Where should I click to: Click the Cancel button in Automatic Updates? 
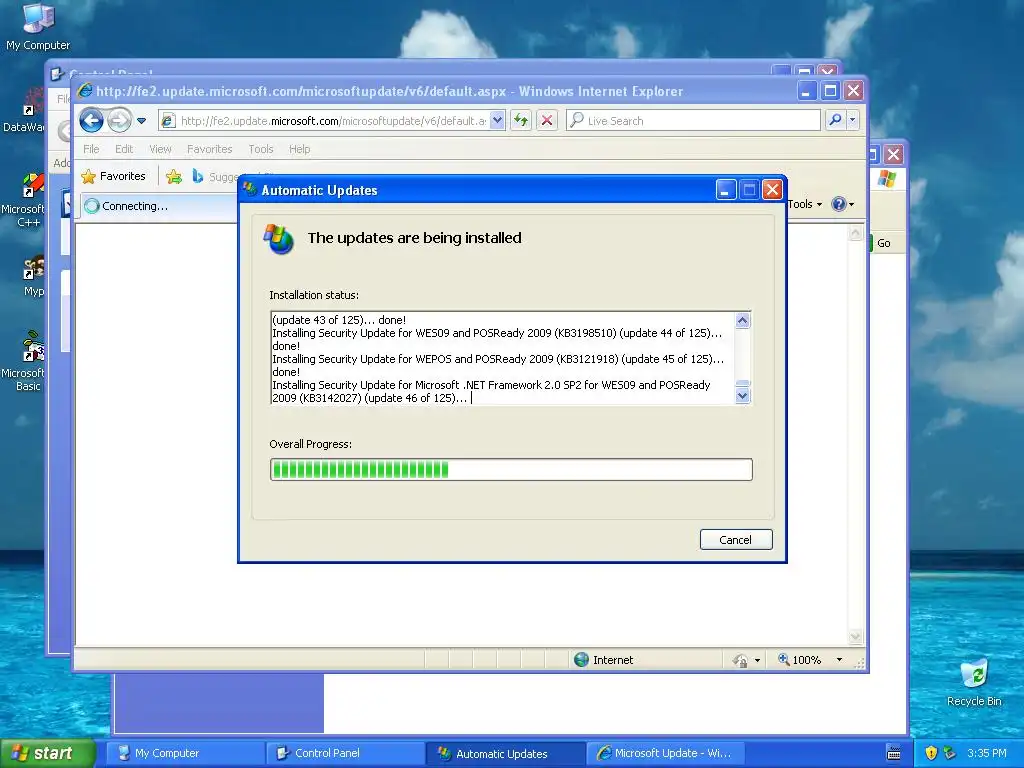coord(736,539)
